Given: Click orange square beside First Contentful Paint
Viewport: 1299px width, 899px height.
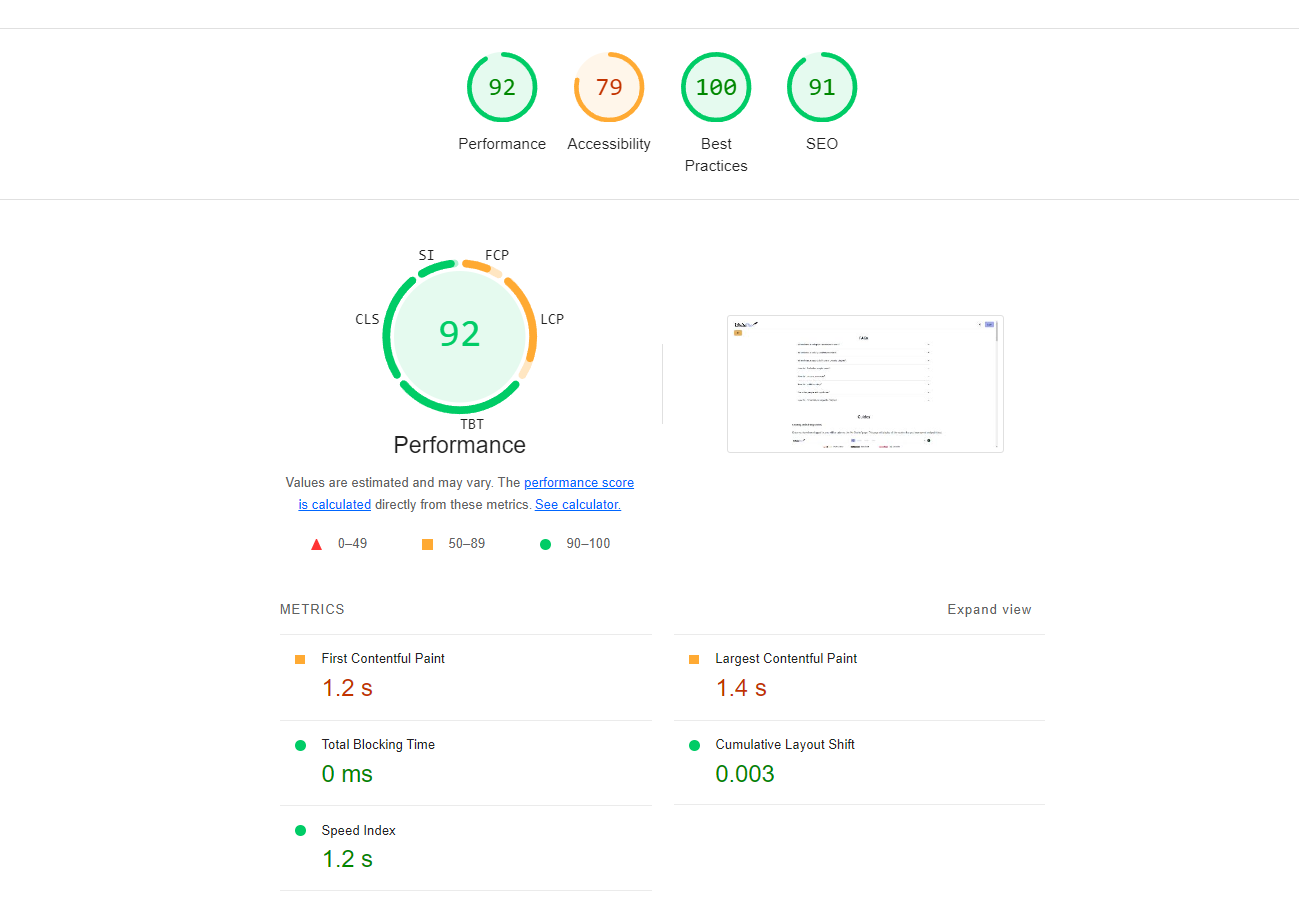Looking at the screenshot, I should (300, 659).
